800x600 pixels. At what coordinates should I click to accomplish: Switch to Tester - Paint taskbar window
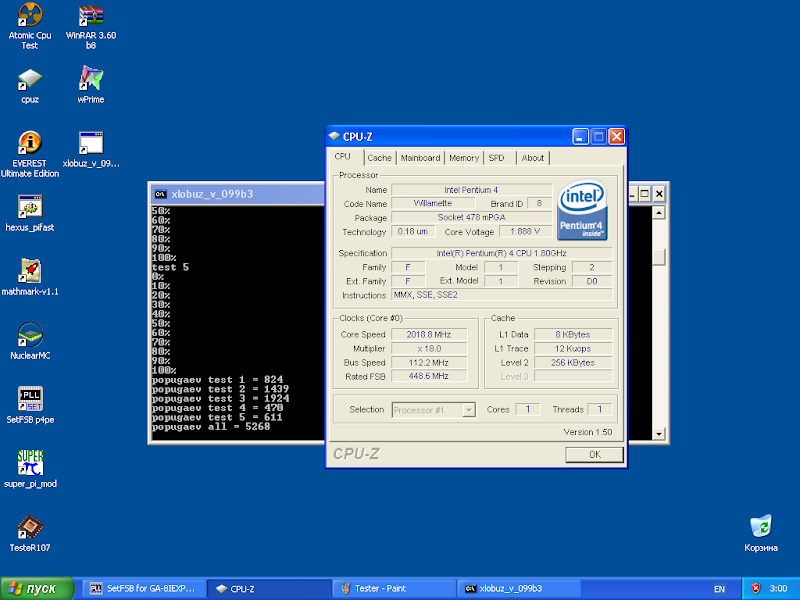[x=392, y=588]
